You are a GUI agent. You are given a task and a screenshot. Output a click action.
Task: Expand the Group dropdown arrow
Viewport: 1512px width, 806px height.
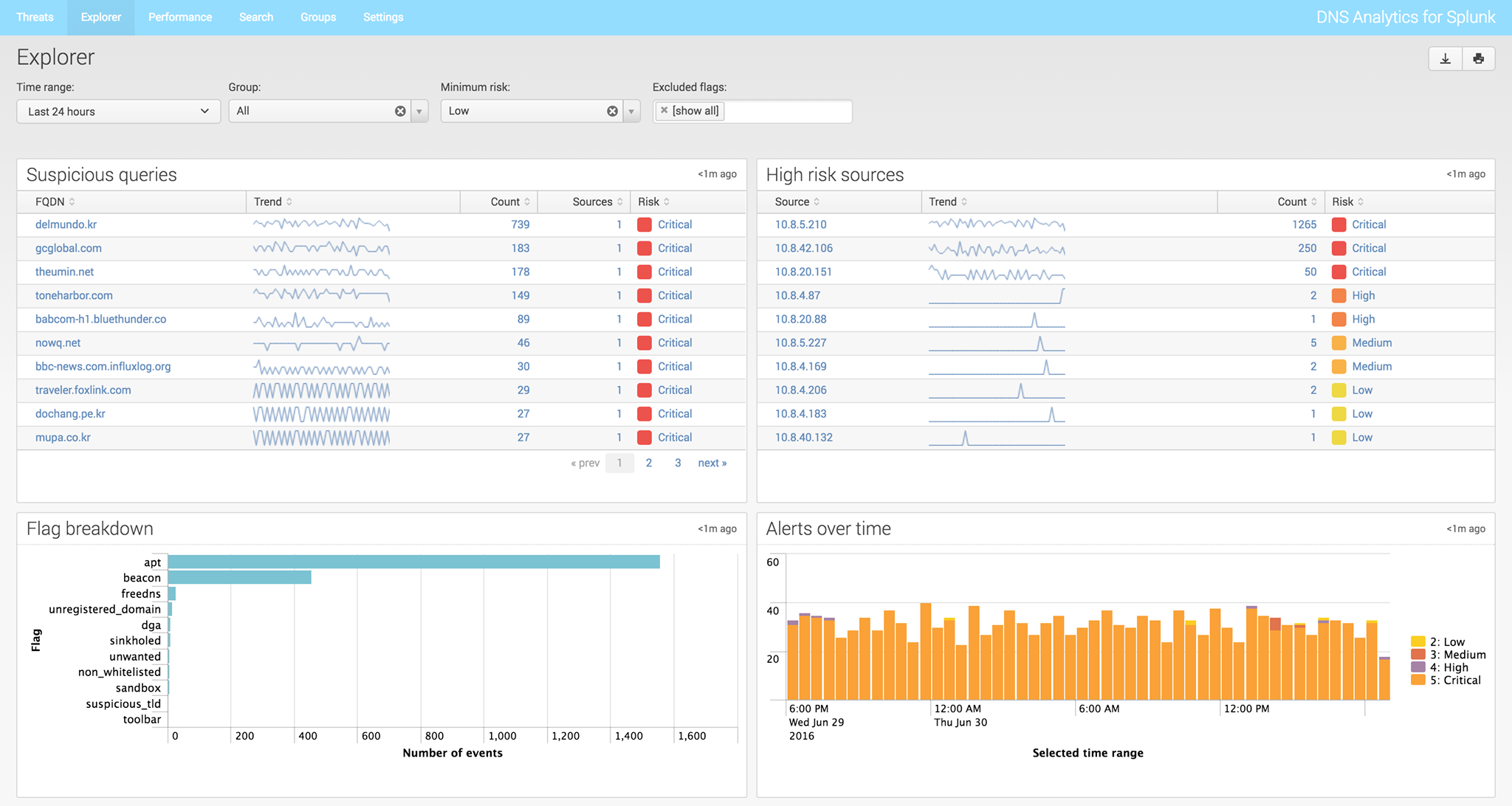419,111
